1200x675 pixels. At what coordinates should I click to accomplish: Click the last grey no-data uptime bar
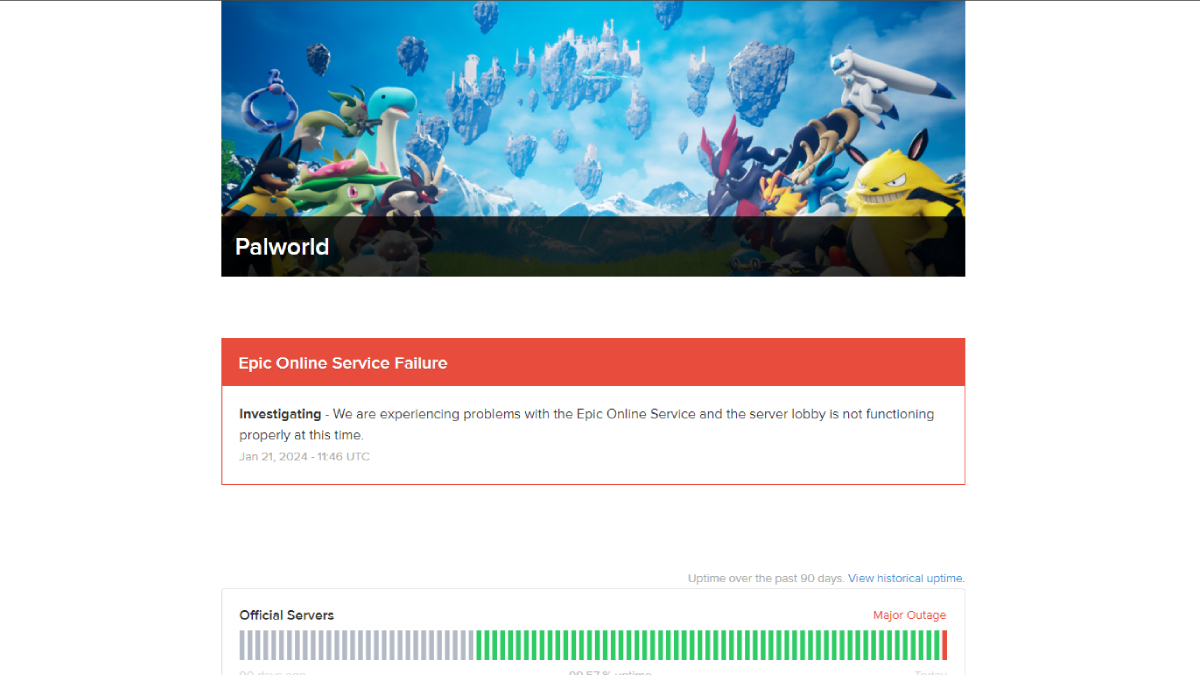click(x=471, y=645)
